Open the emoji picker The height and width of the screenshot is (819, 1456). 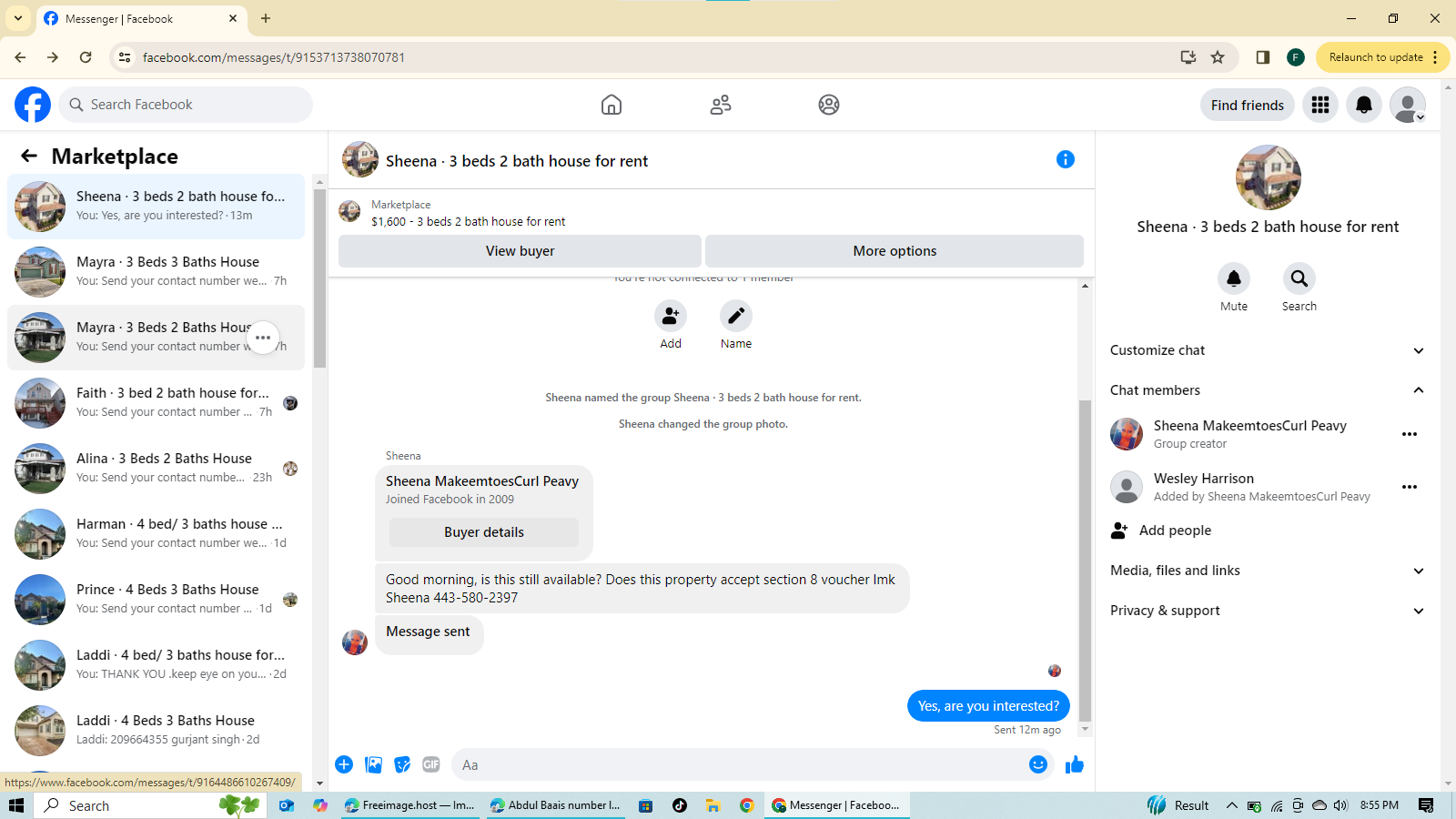point(1038,764)
